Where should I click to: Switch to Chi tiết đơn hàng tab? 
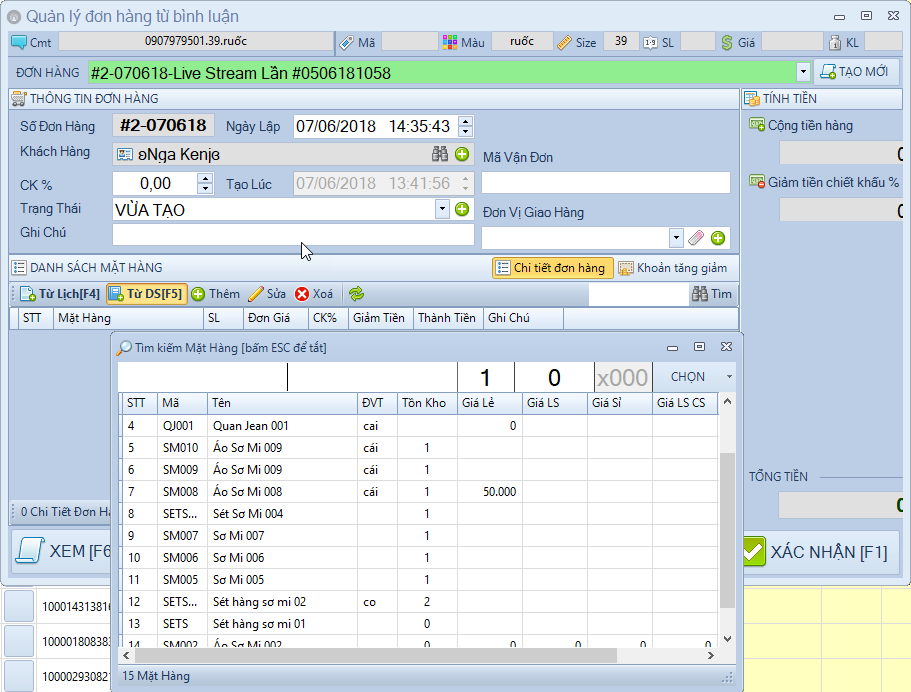point(553,268)
